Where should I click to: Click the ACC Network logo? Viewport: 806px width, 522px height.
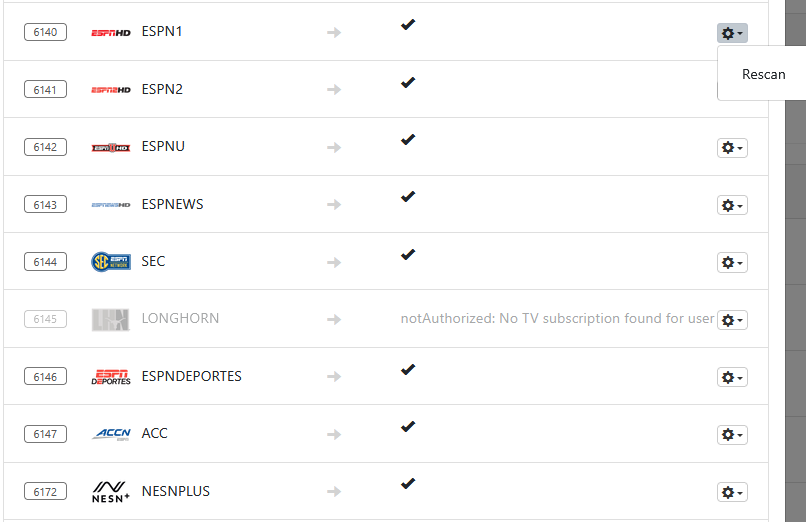[111, 434]
